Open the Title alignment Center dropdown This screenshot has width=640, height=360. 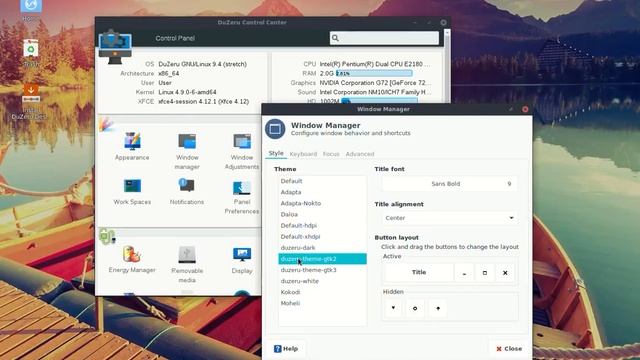(x=449, y=218)
